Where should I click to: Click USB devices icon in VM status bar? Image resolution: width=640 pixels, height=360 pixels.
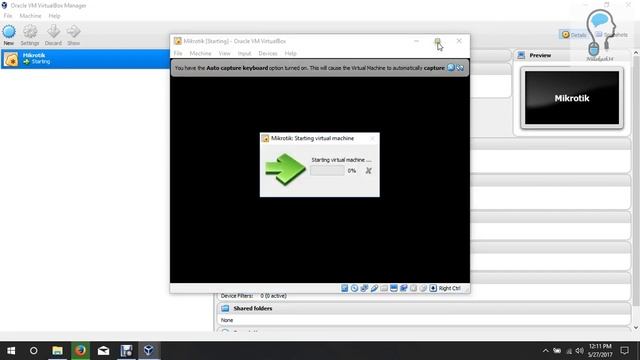pyautogui.click(x=374, y=288)
